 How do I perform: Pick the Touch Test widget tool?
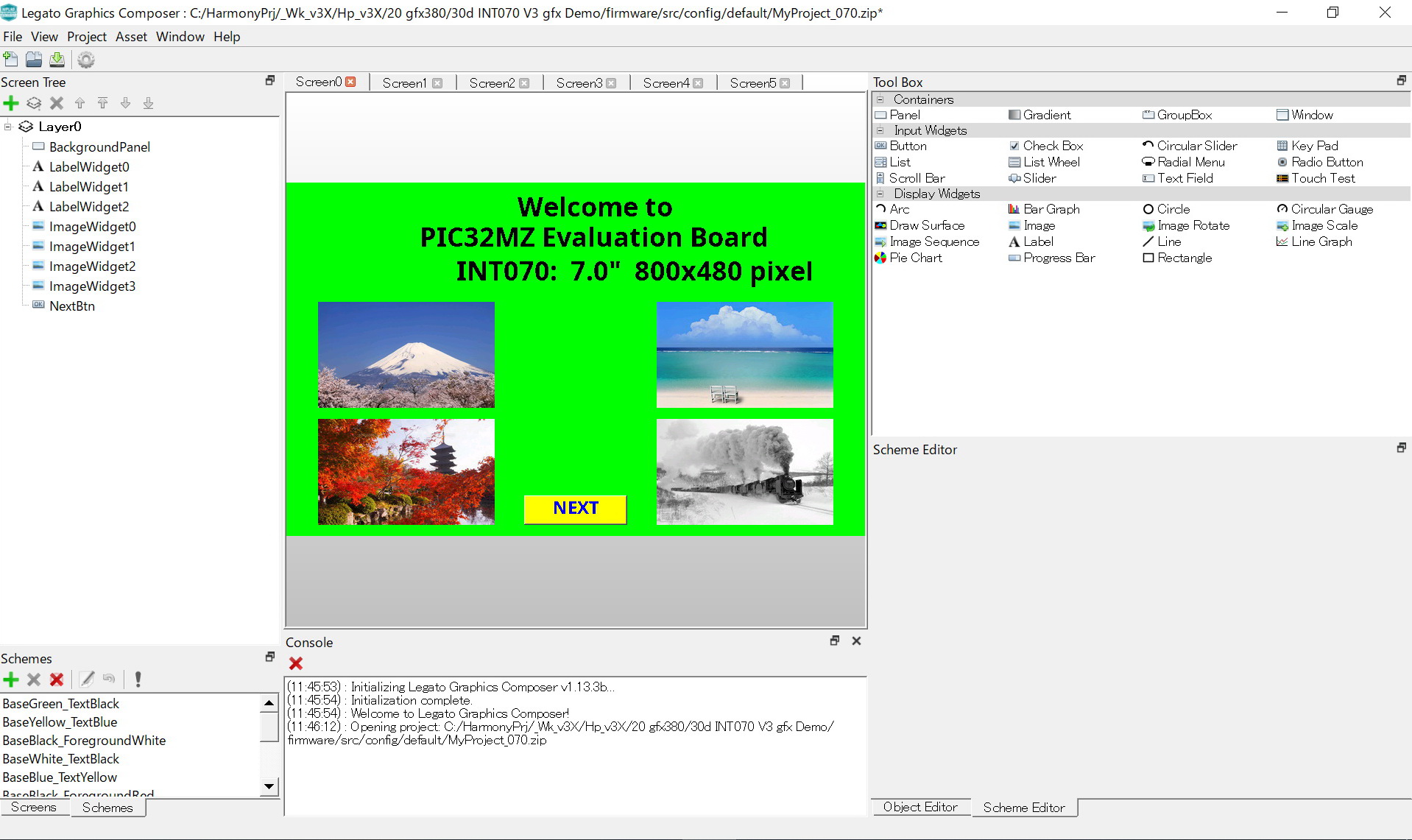click(1316, 178)
